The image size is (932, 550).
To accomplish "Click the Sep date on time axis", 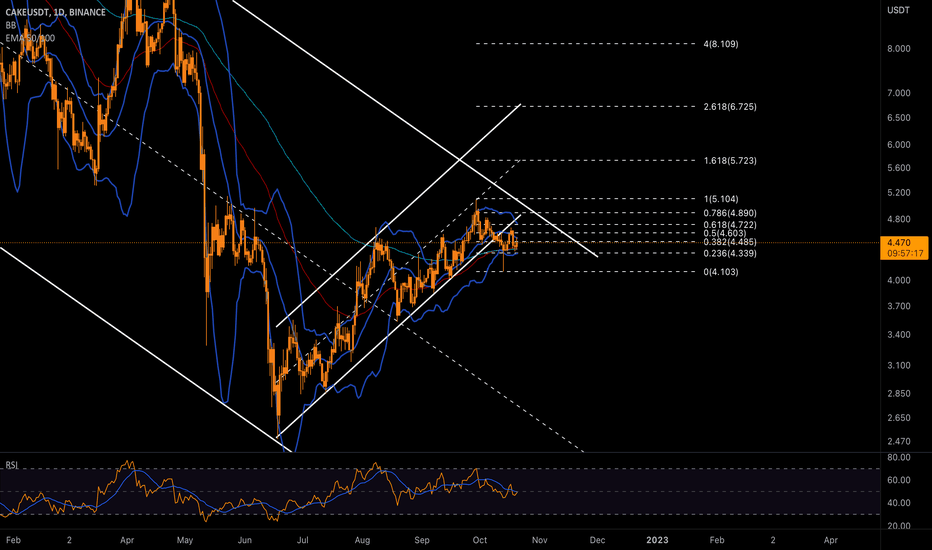I will coord(421,540).
